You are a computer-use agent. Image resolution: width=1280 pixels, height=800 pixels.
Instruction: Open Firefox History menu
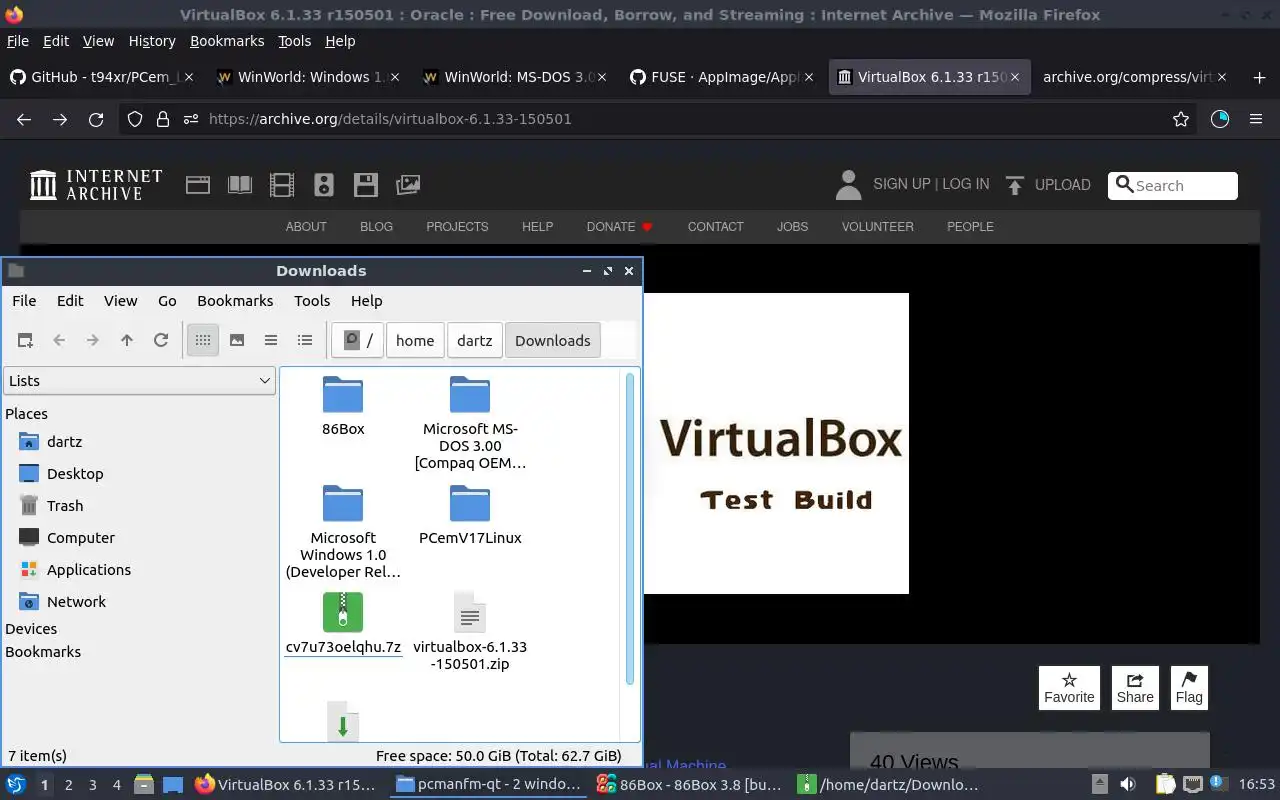(152, 41)
